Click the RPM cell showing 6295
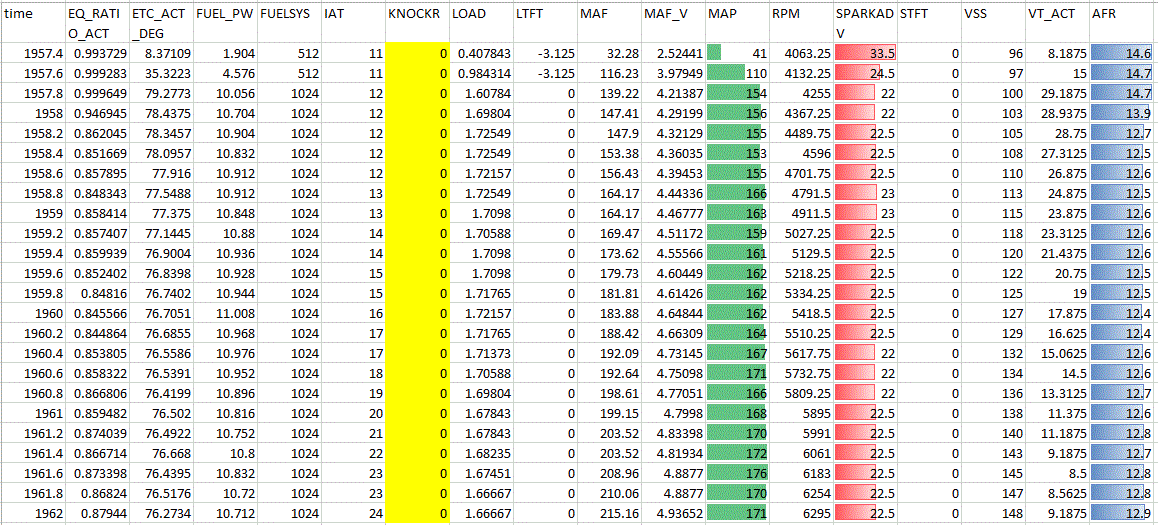Viewport: 1158px width, 525px height. 800,514
